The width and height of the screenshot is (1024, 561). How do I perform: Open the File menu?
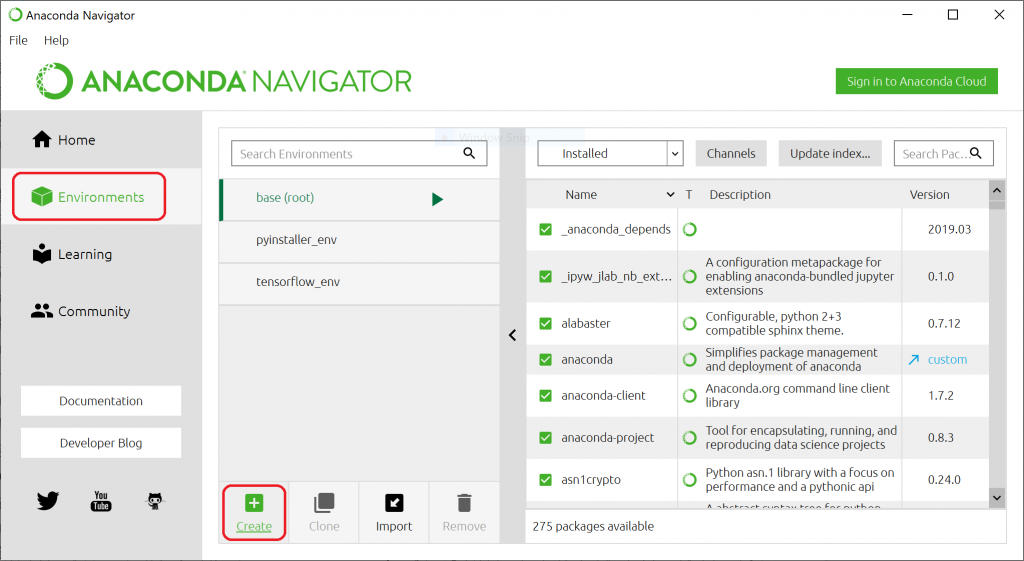[x=18, y=40]
